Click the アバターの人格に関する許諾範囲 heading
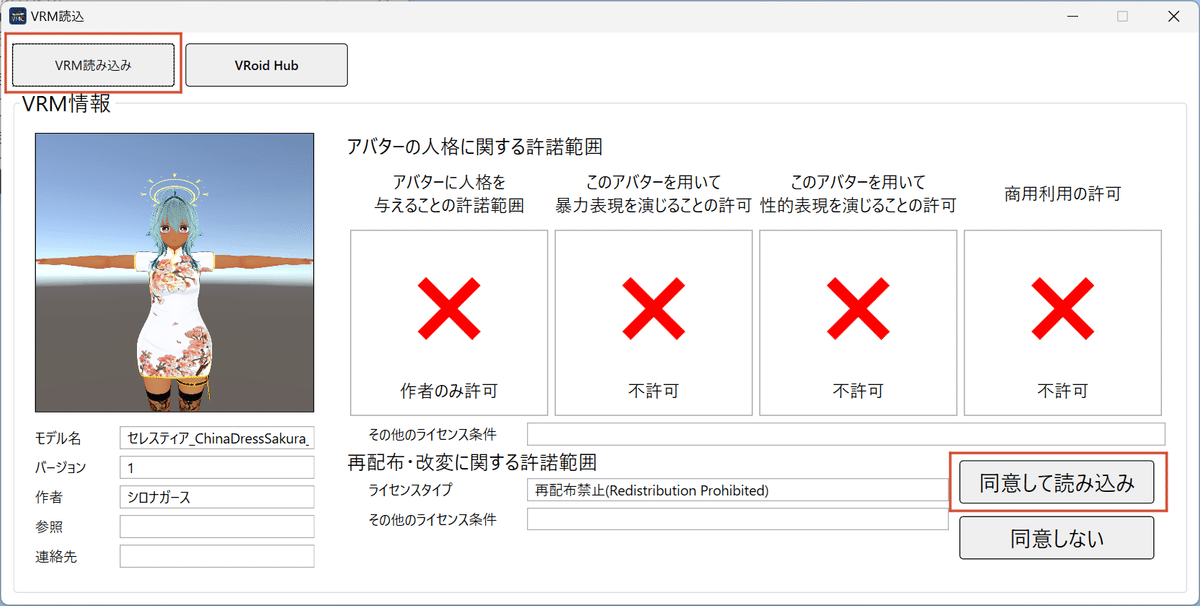The image size is (1200, 606). [475, 147]
